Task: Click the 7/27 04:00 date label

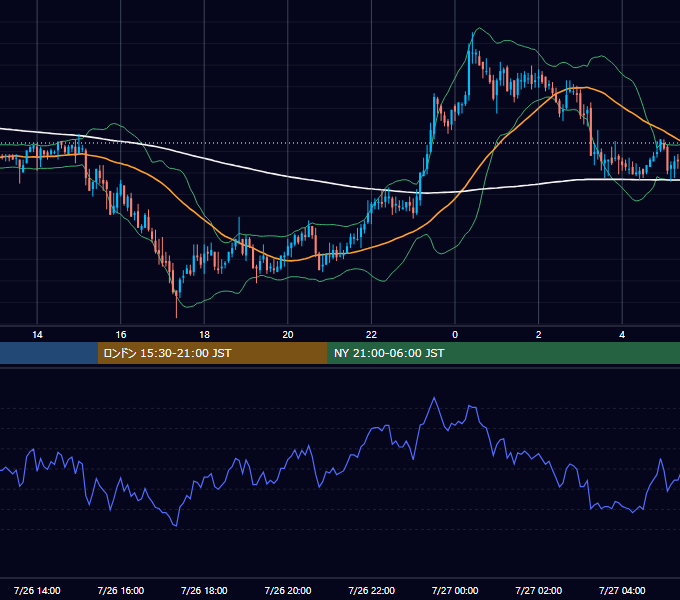Action: 622,590
